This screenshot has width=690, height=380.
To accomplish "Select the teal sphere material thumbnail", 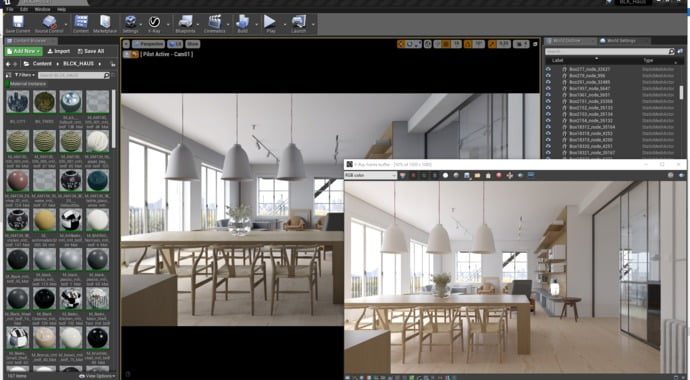I will tap(97, 181).
